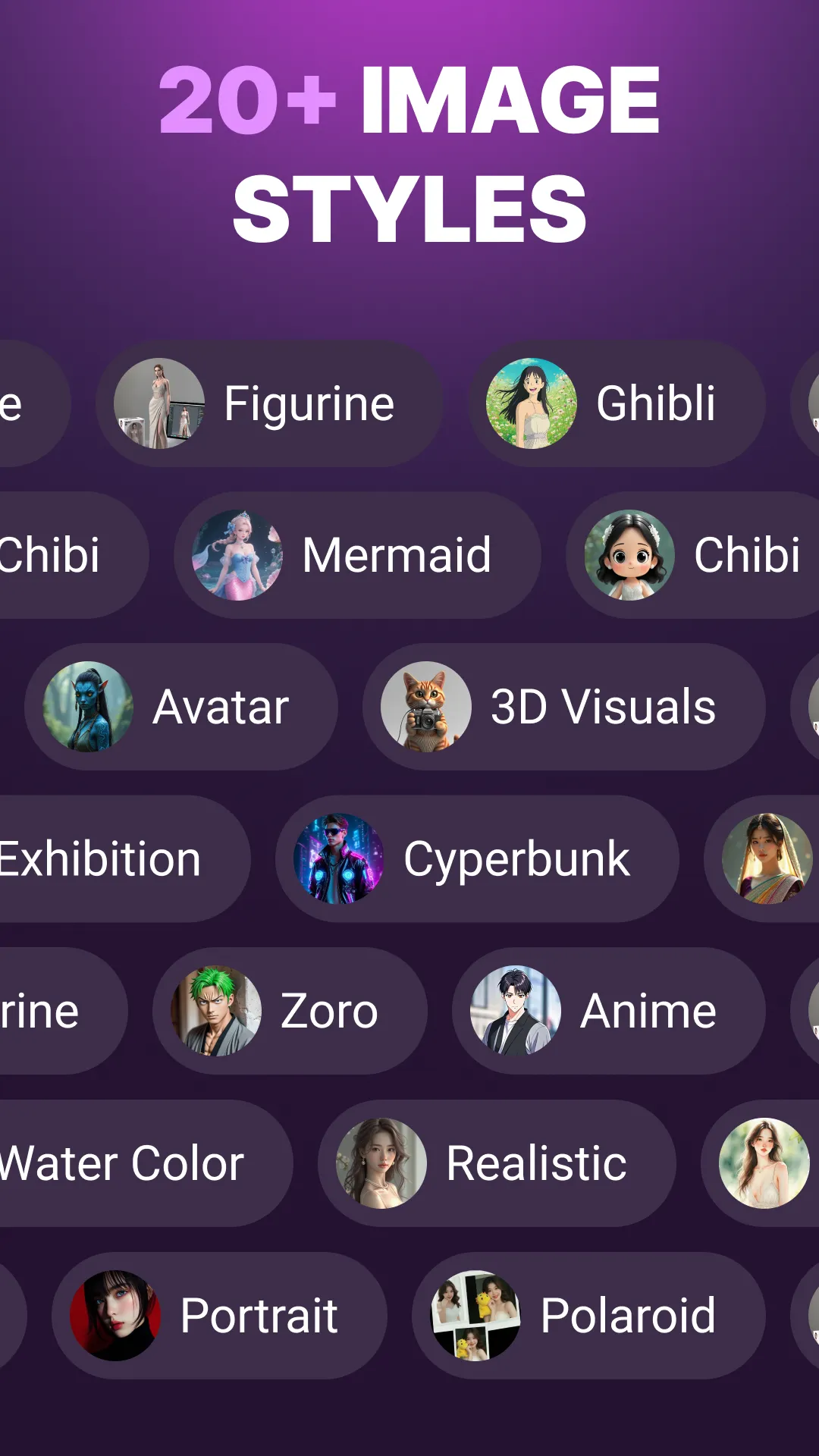Tap the Mermaid style thumbnail

(x=237, y=555)
